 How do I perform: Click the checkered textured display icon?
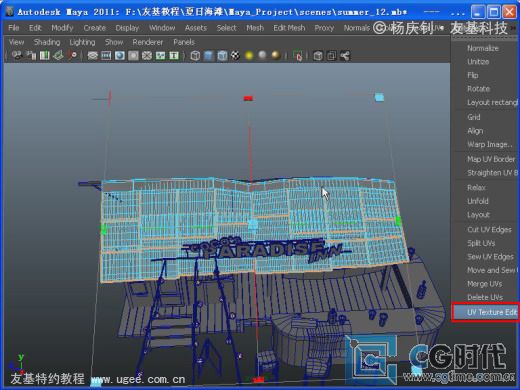pyautogui.click(x=235, y=55)
